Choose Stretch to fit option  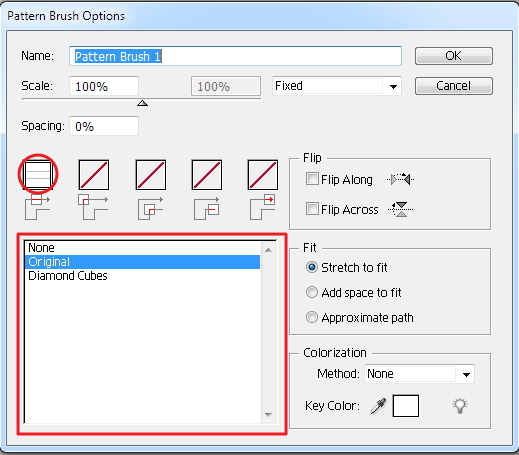pyautogui.click(x=312, y=267)
